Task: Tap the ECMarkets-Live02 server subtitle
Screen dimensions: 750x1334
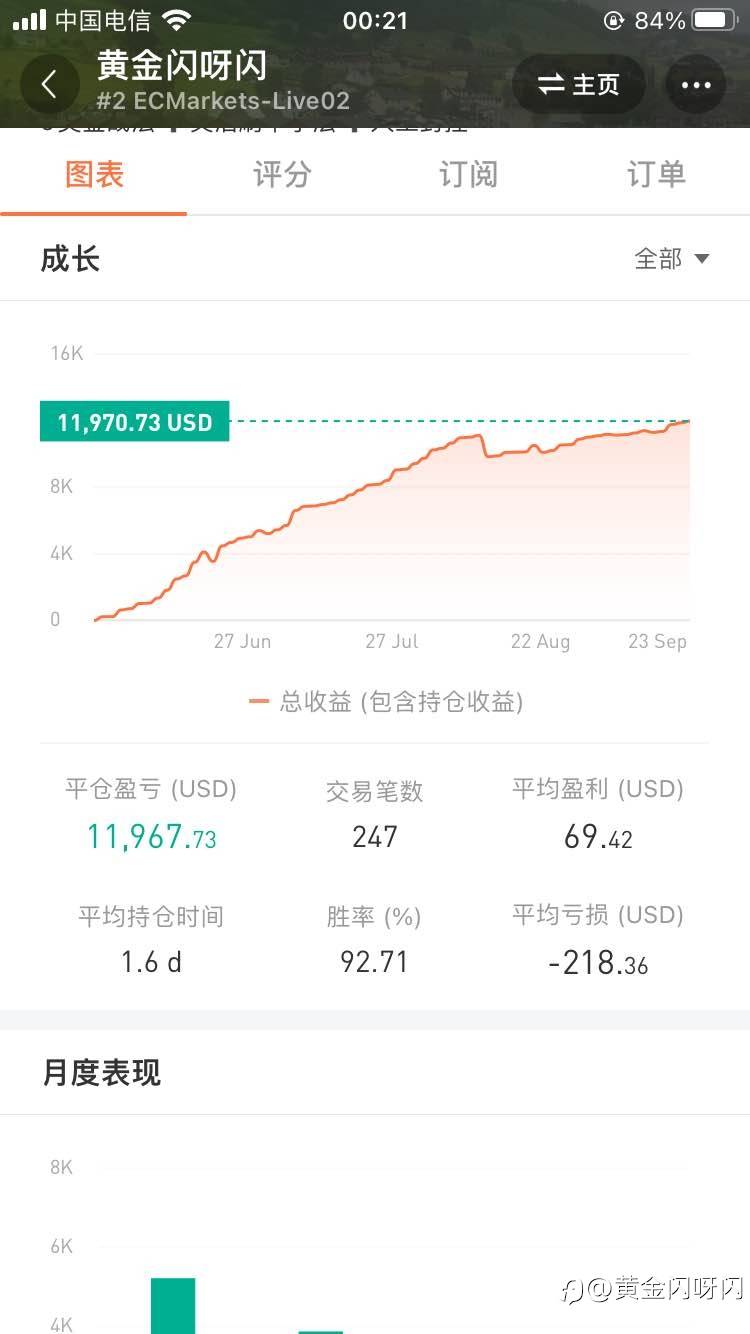Action: tap(223, 101)
